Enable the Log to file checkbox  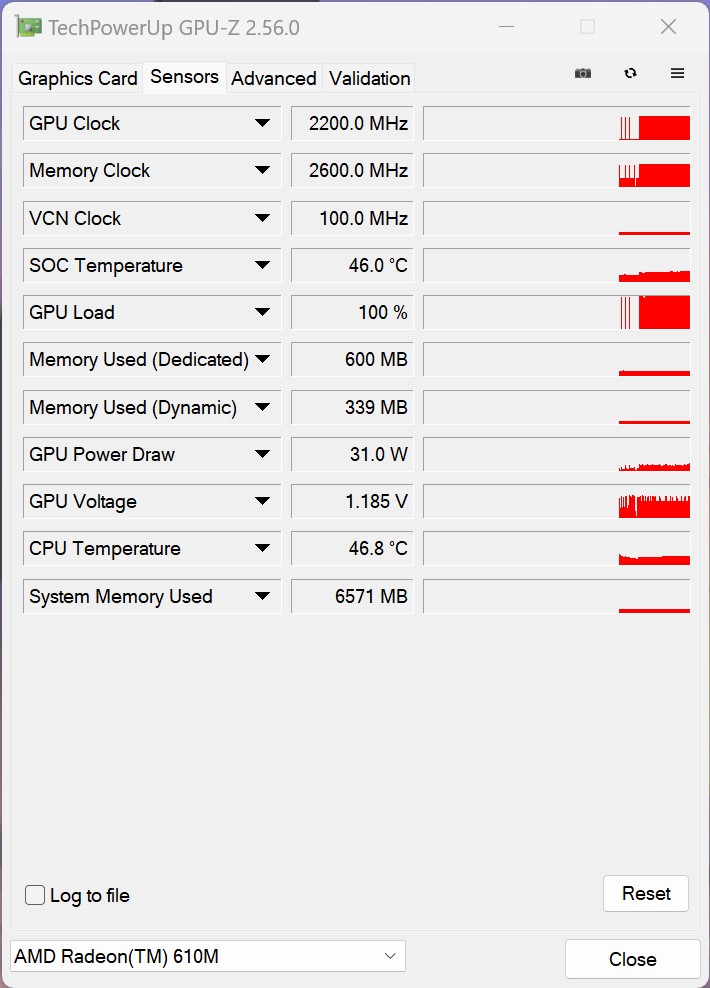[x=35, y=895]
